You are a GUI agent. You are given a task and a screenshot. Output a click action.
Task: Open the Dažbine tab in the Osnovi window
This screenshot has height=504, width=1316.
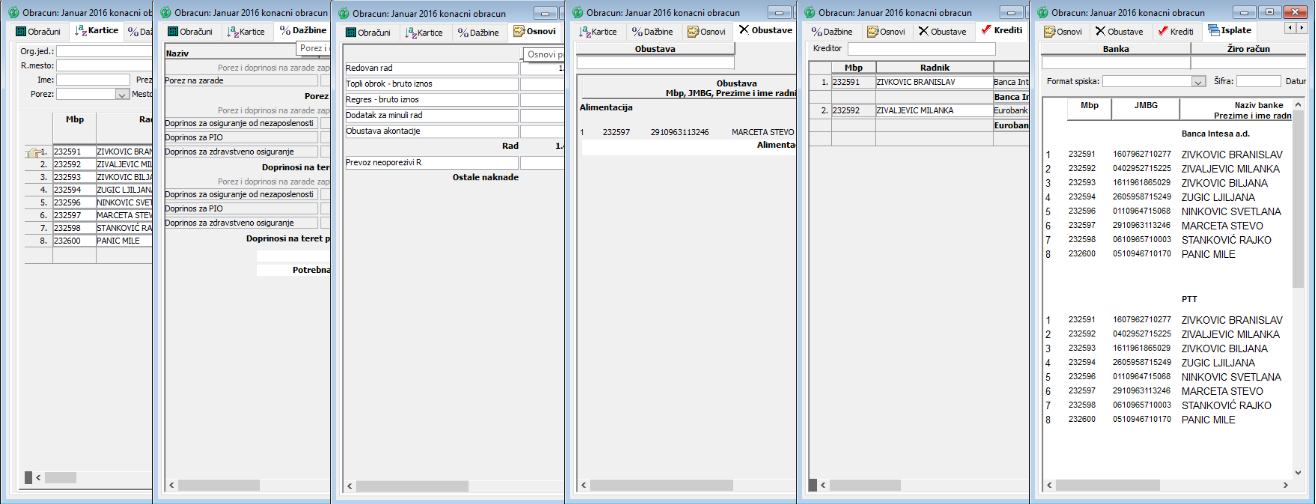(x=478, y=32)
